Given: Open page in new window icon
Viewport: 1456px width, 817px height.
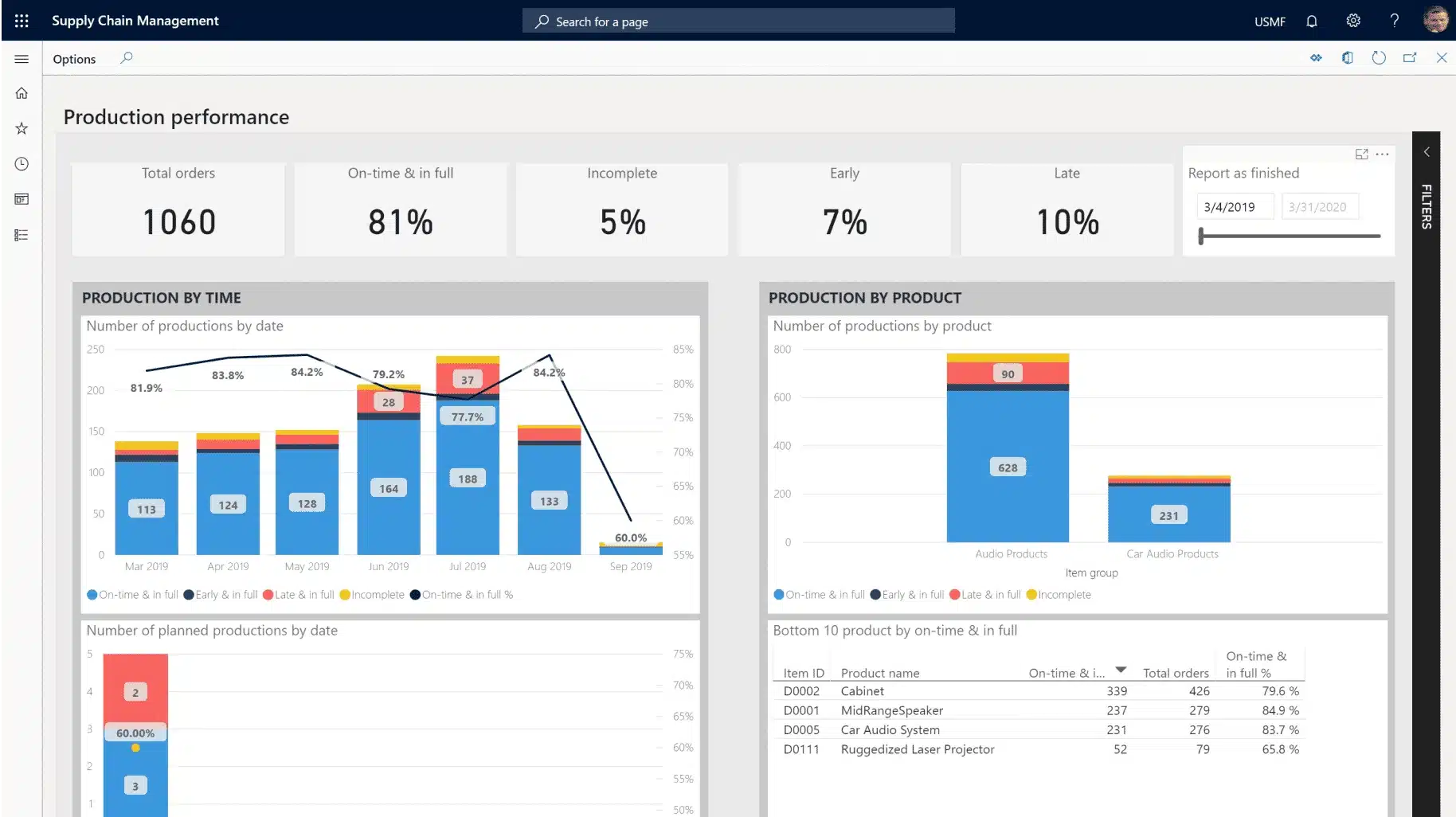Looking at the screenshot, I should [x=1410, y=58].
